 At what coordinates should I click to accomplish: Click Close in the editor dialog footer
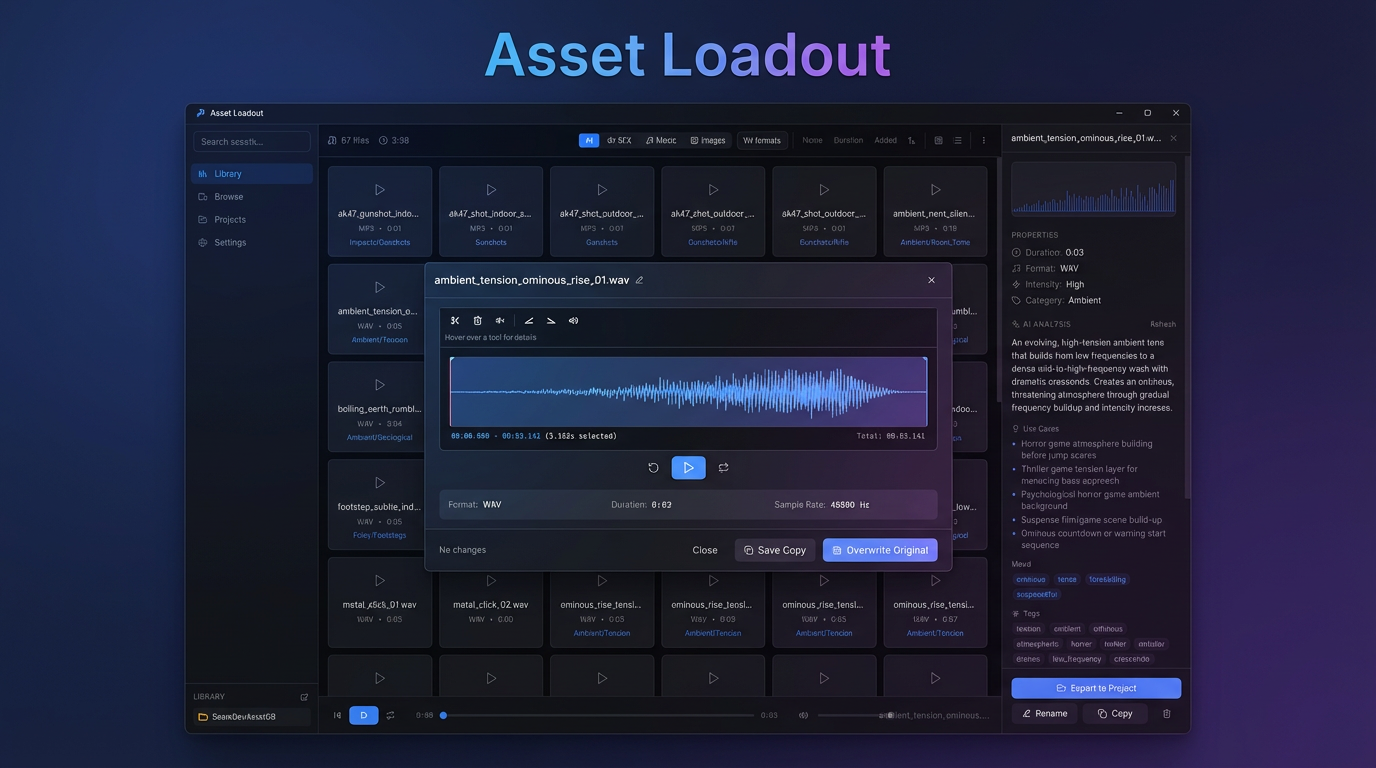pos(705,550)
